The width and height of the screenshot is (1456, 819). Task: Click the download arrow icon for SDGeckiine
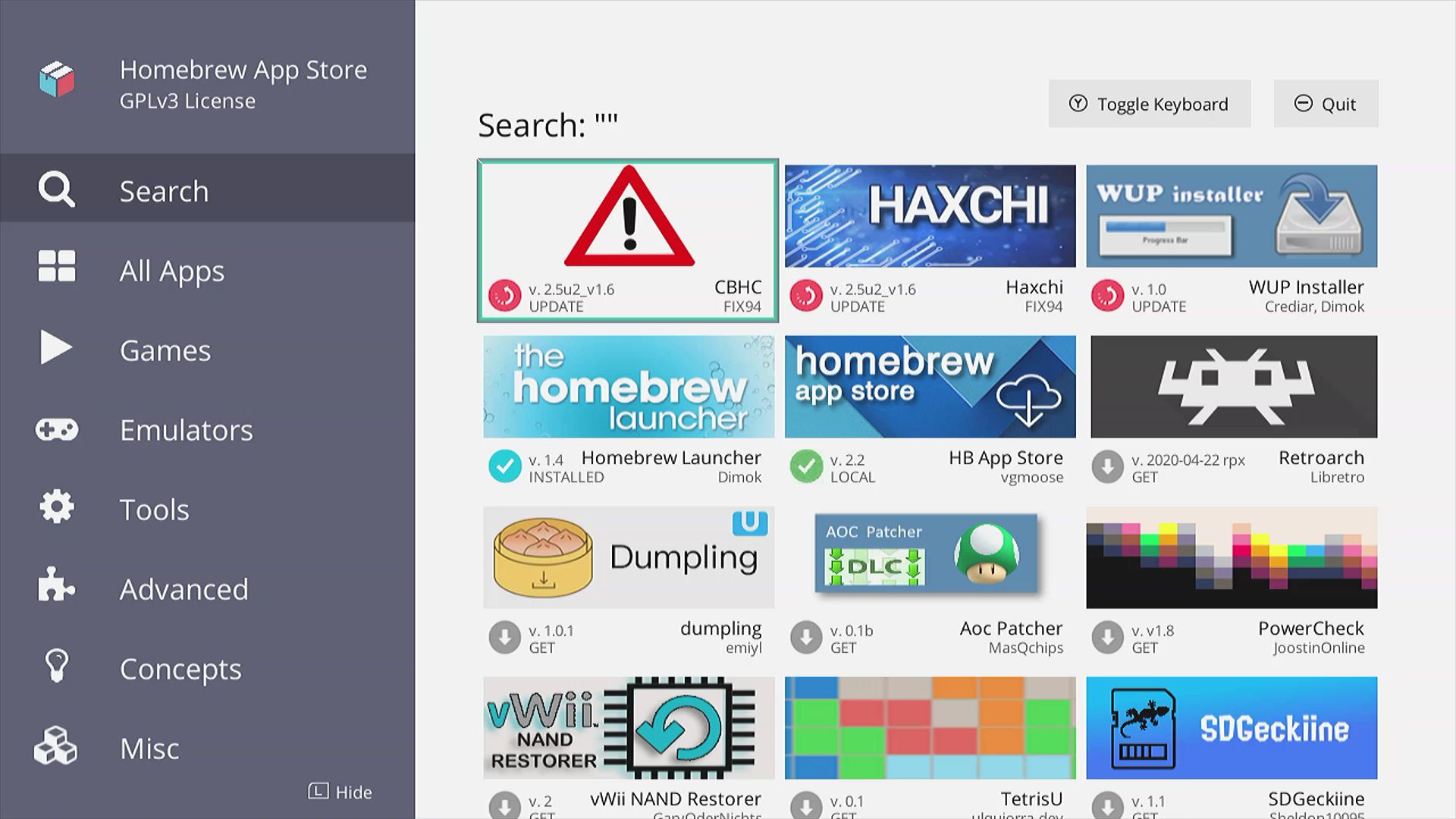click(1107, 805)
